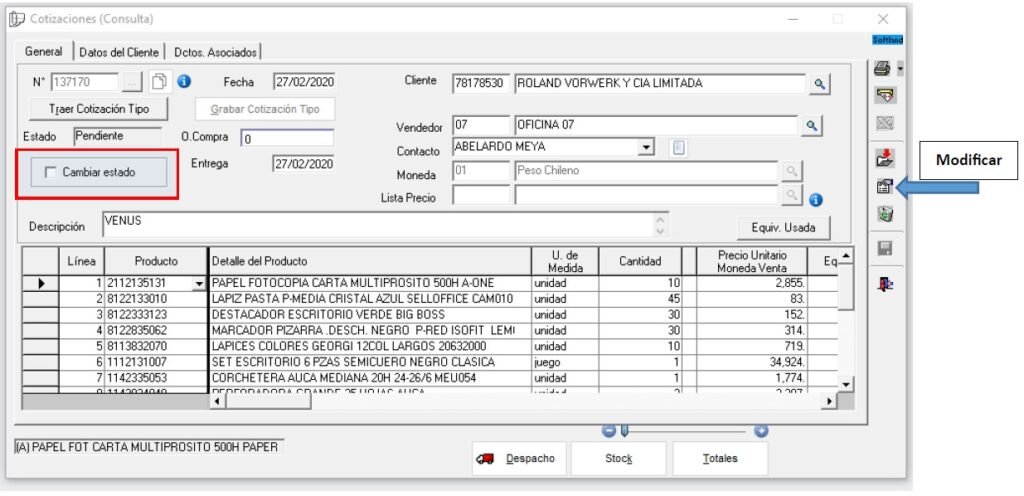
Task: Click the price cell 34,924.
Action: (752, 362)
